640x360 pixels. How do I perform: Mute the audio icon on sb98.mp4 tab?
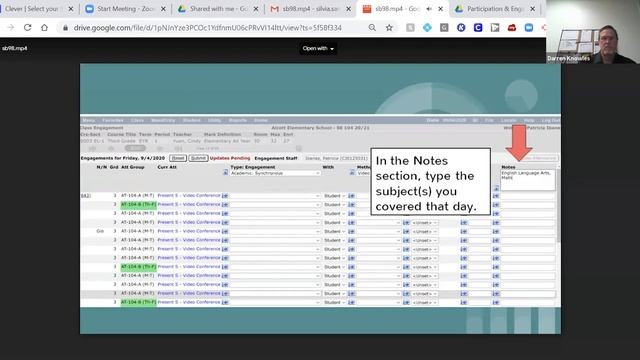tap(429, 9)
